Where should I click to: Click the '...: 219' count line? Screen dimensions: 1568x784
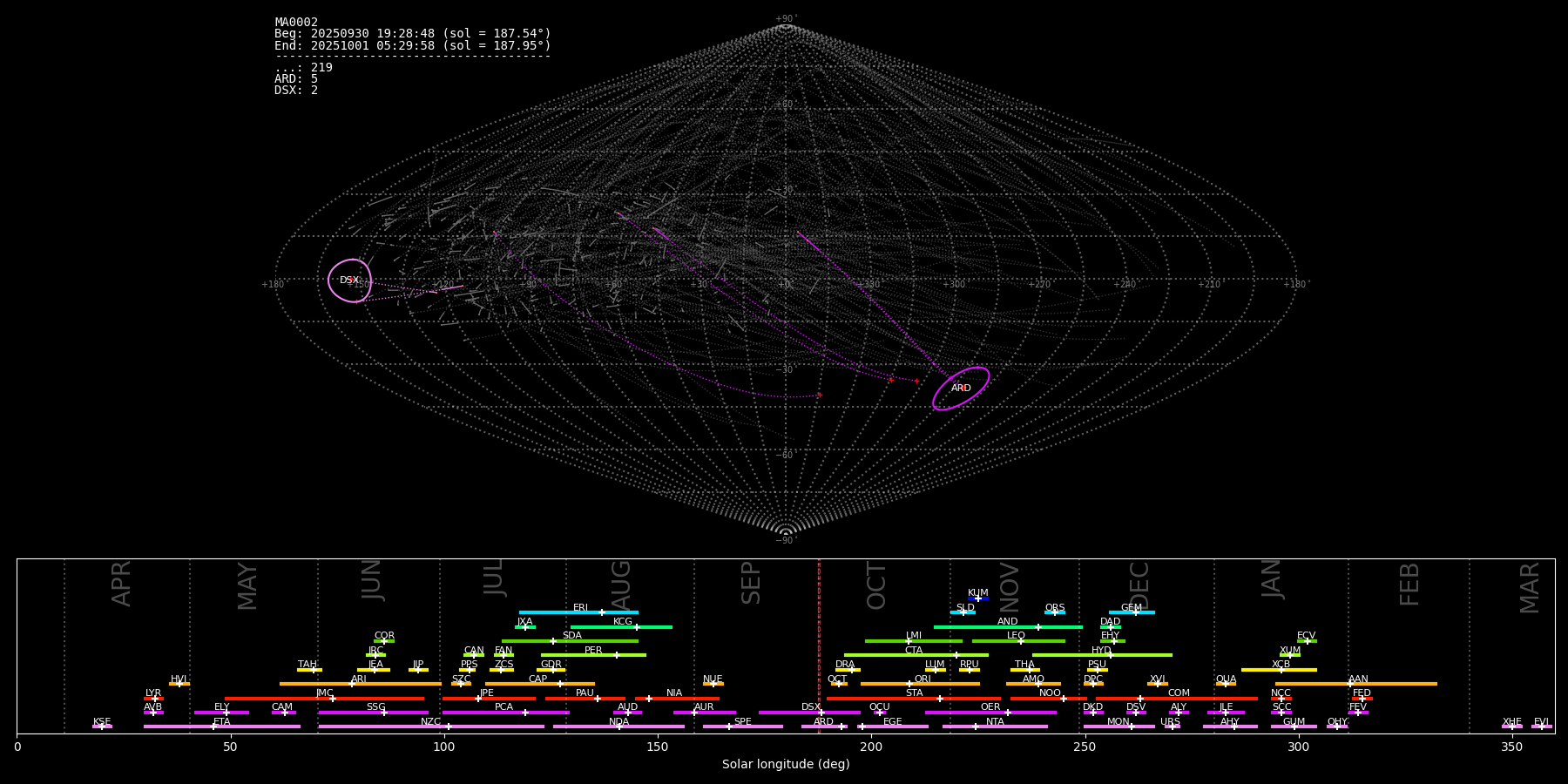(303, 68)
